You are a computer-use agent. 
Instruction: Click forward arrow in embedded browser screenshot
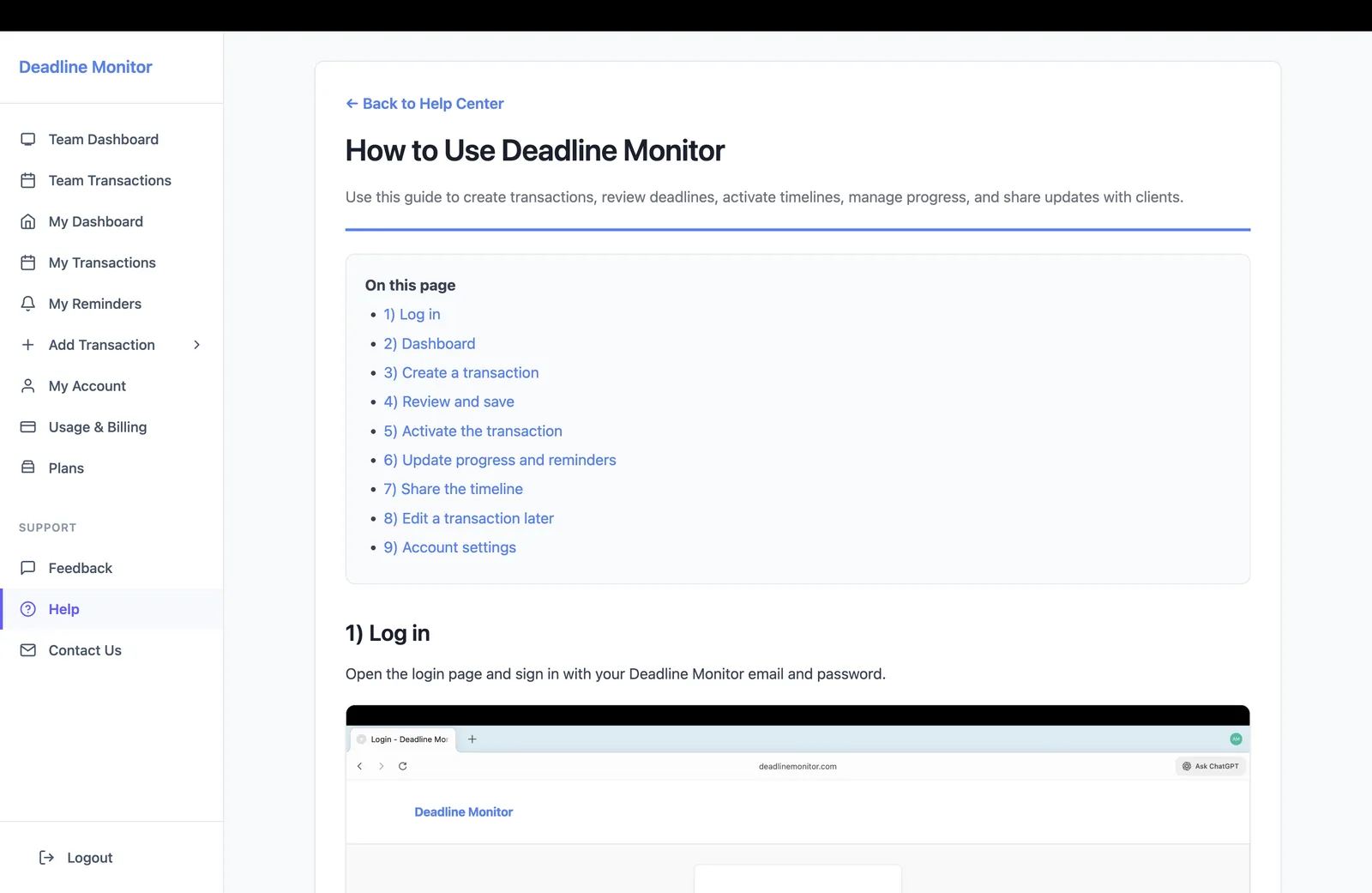pyautogui.click(x=382, y=766)
